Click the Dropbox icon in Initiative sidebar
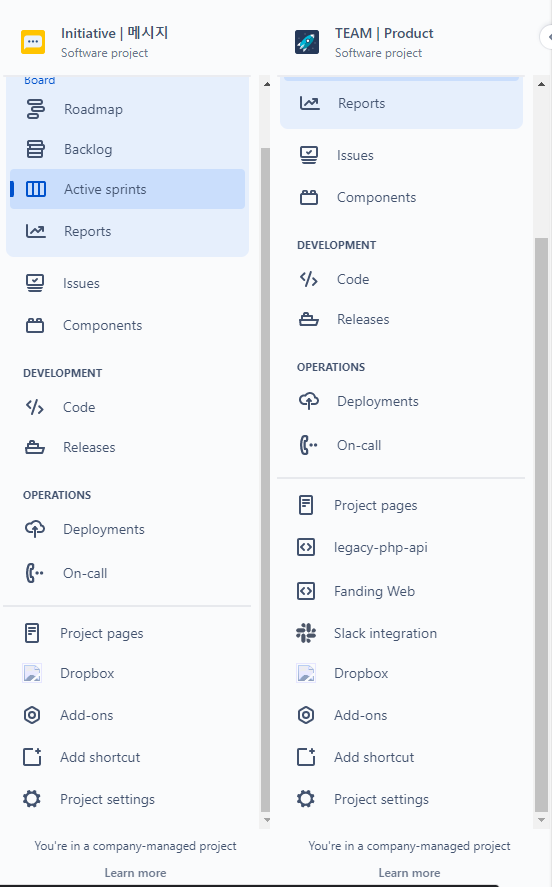 pyautogui.click(x=32, y=673)
